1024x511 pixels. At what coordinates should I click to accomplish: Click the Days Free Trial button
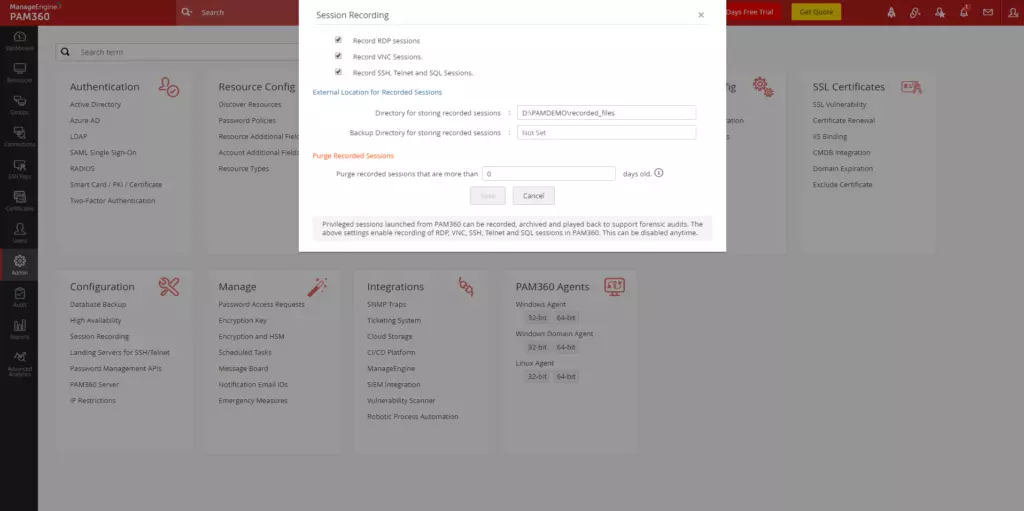point(754,12)
